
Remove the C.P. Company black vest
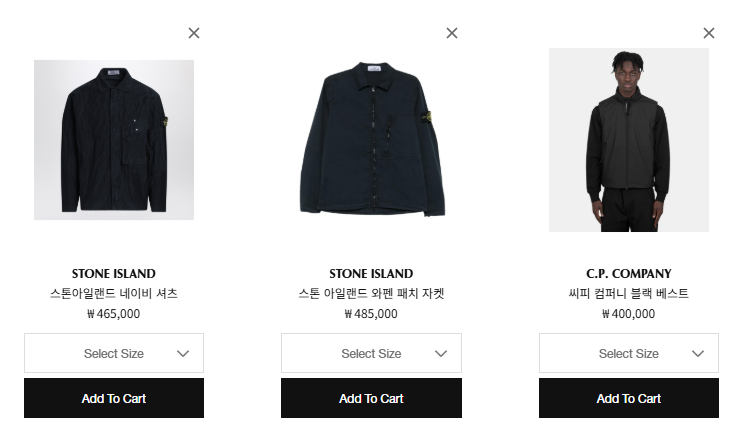click(x=709, y=33)
